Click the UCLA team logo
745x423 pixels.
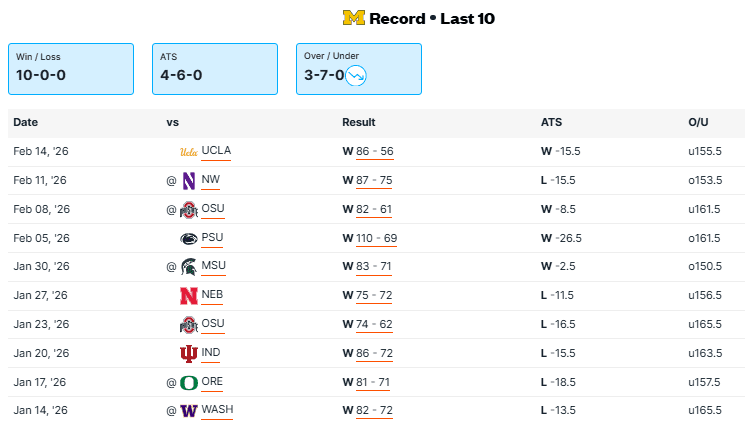pos(188,152)
